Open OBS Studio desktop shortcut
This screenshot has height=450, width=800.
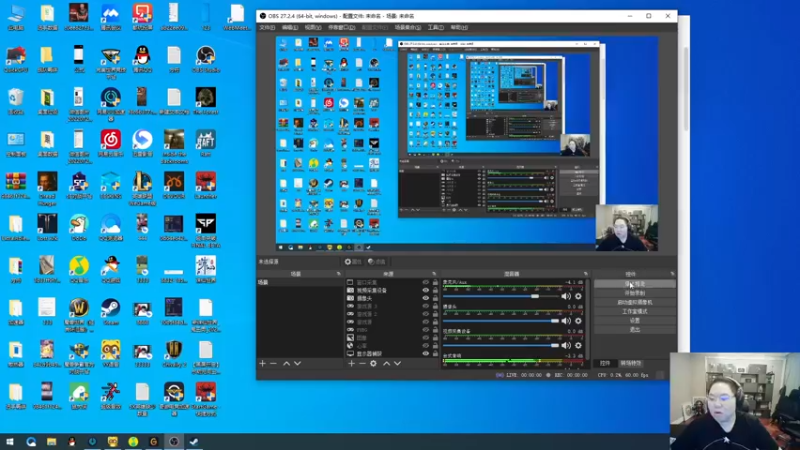206,59
